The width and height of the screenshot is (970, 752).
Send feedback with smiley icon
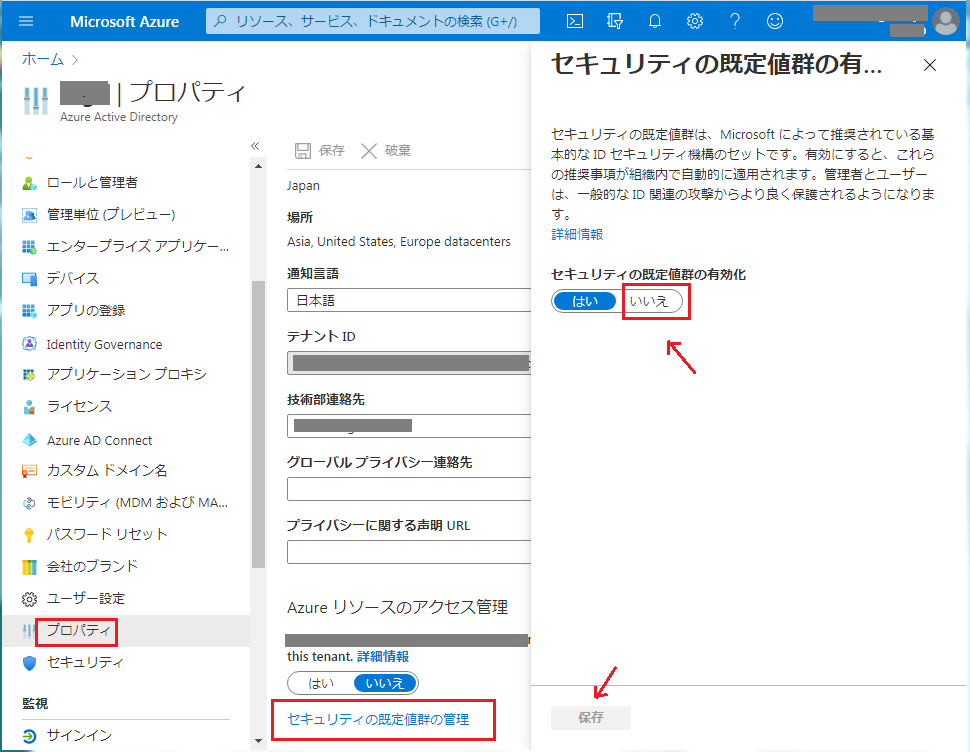(775, 22)
